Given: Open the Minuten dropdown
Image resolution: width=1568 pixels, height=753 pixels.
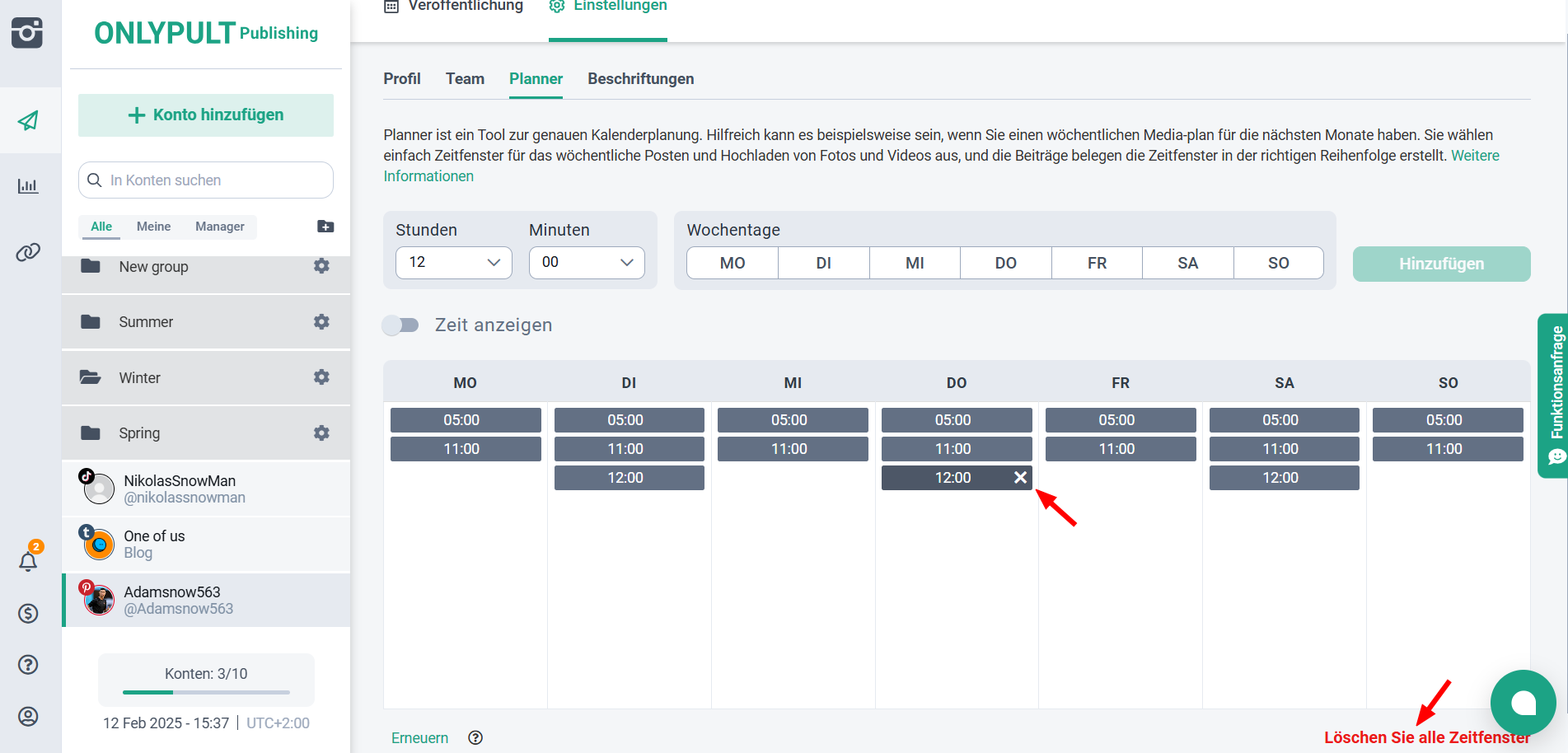Looking at the screenshot, I should click(587, 263).
